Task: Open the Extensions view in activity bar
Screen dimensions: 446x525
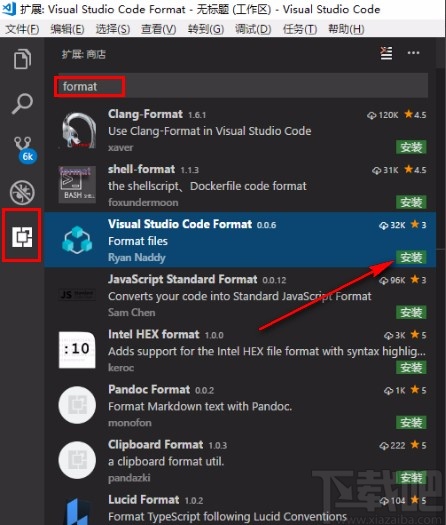Action: click(22, 237)
